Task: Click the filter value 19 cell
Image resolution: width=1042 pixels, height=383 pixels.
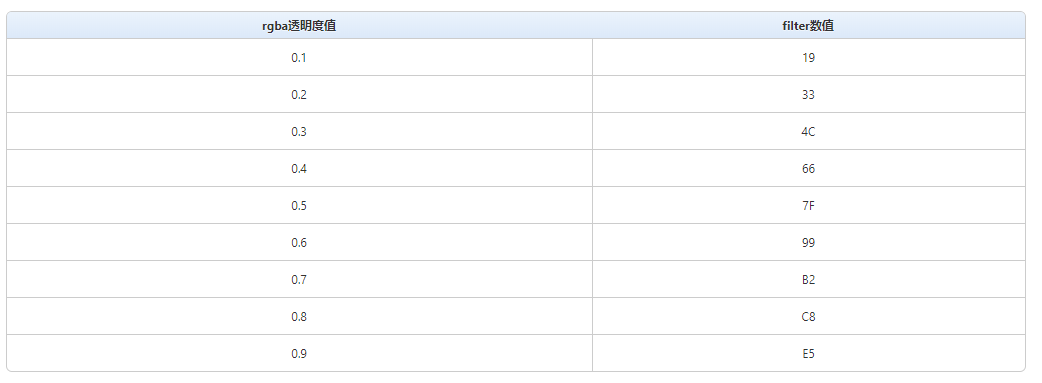Action: pyautogui.click(x=809, y=57)
